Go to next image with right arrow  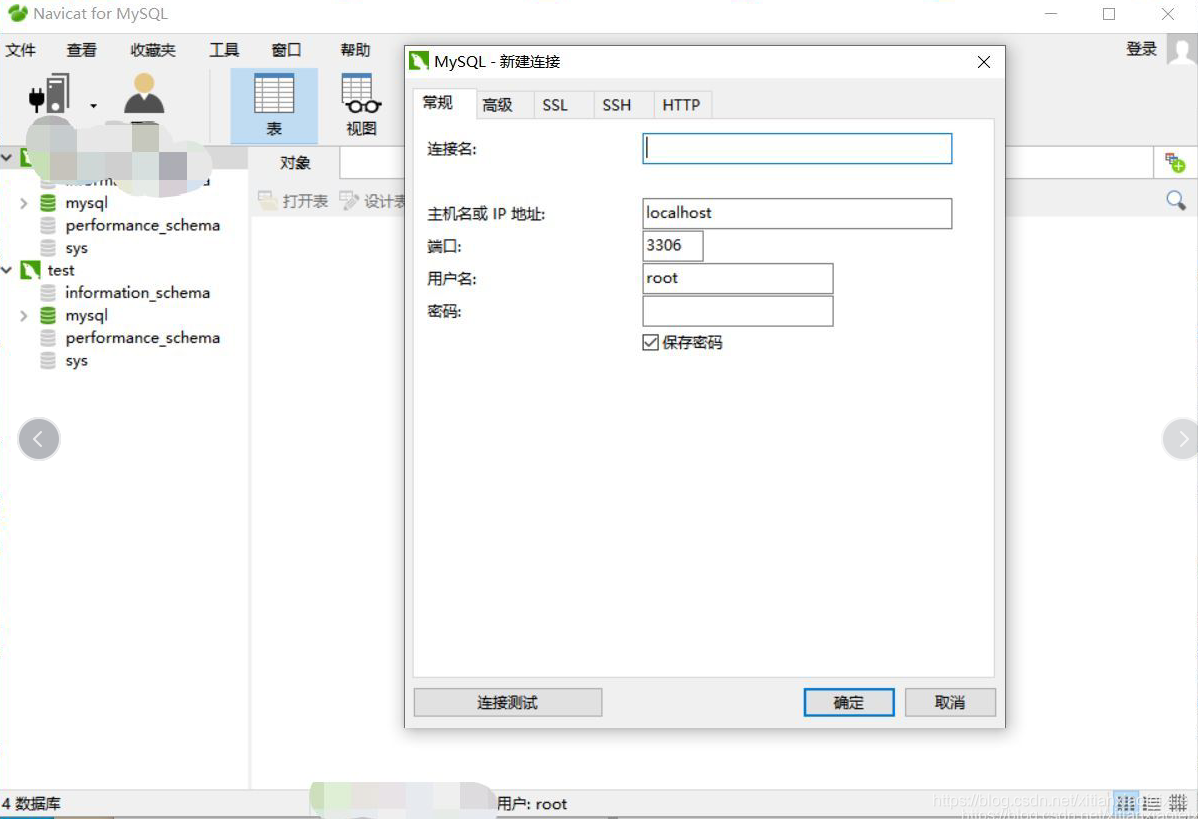(1181, 439)
